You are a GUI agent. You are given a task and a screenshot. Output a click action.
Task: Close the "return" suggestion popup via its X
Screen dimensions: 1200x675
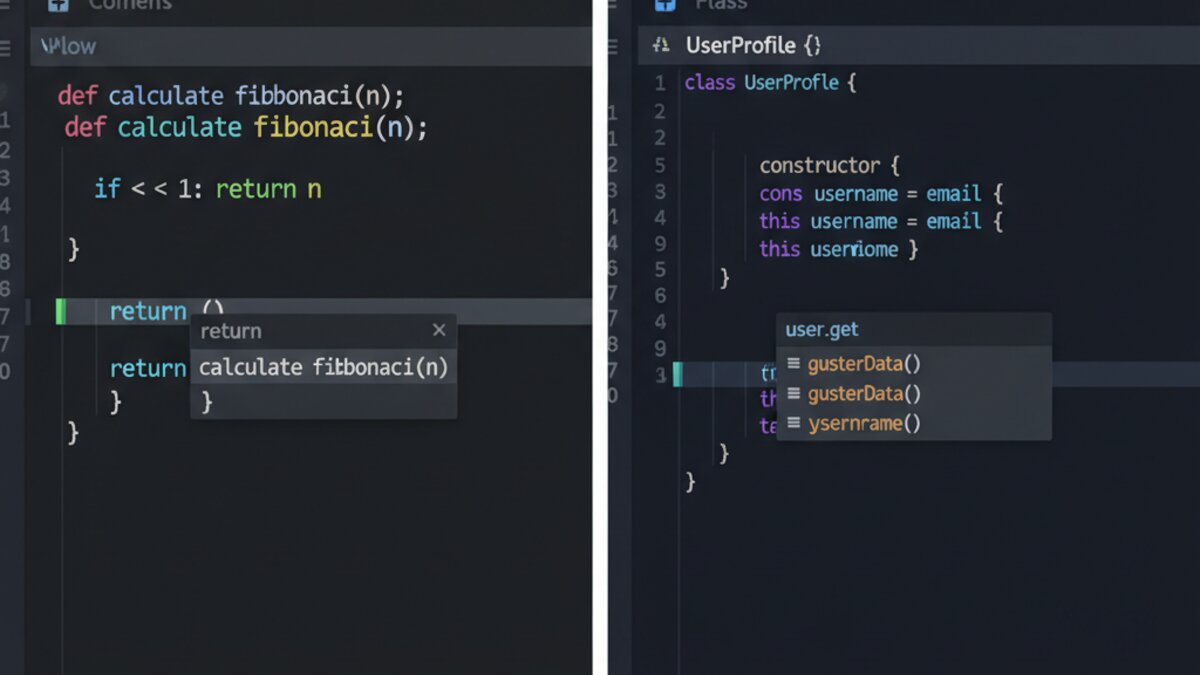(x=439, y=330)
